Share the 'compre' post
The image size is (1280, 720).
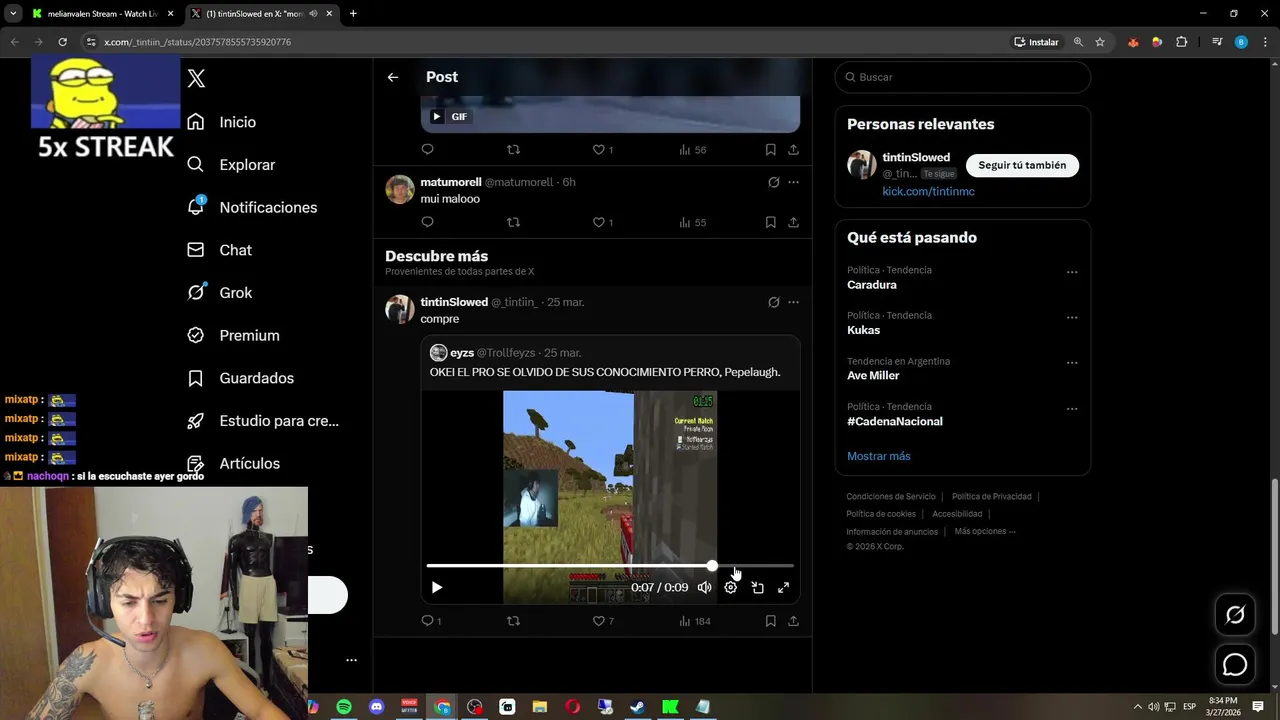click(793, 621)
